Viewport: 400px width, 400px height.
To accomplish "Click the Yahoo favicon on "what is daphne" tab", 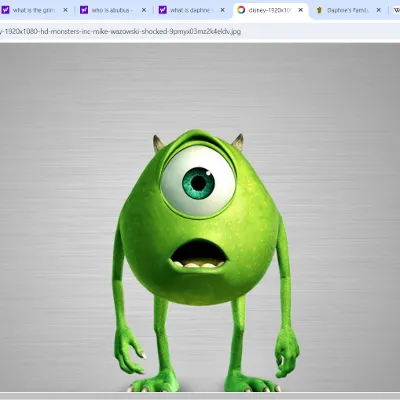I will coord(162,10).
